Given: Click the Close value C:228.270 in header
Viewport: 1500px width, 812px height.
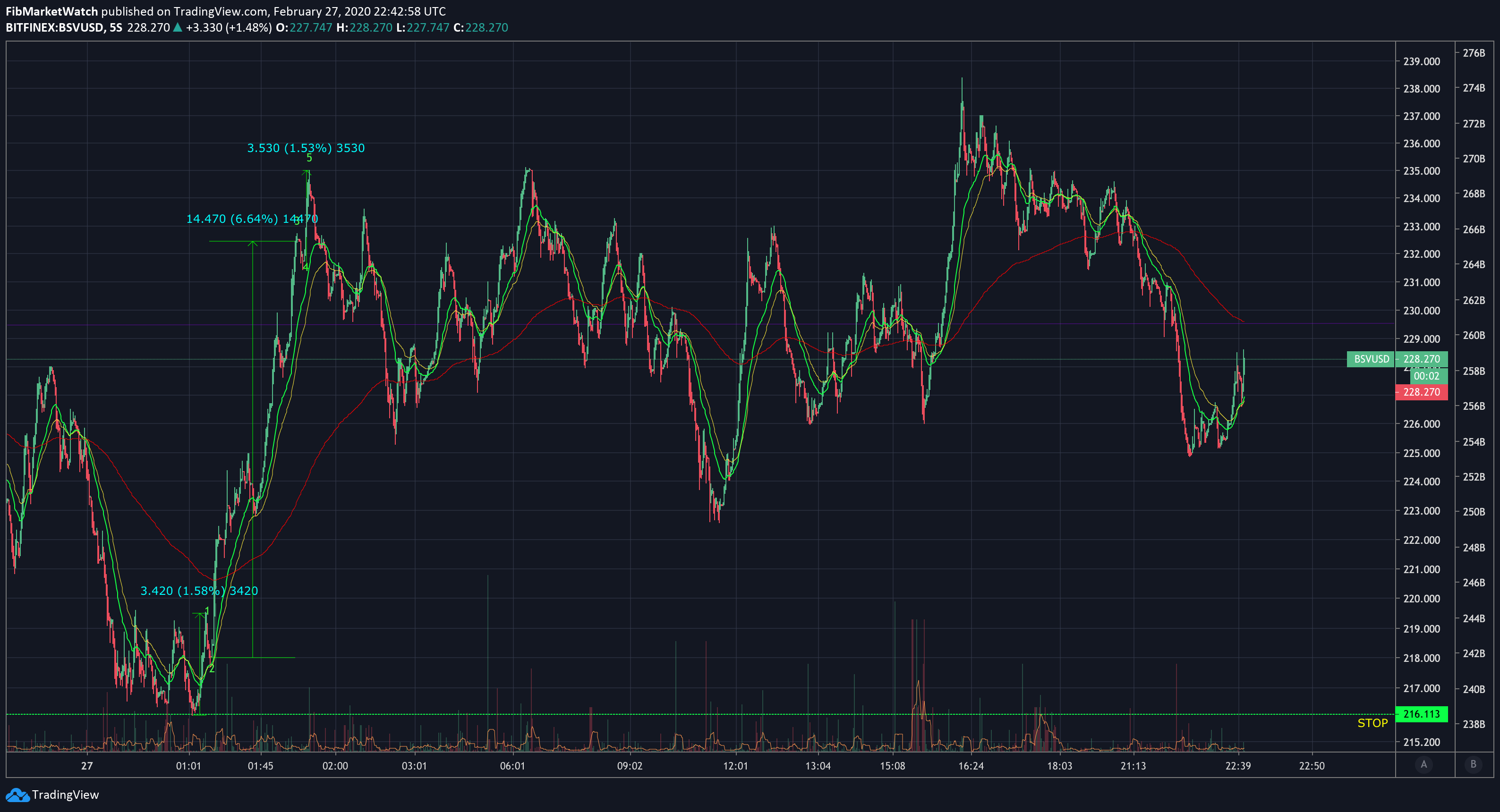Looking at the screenshot, I should click(480, 28).
